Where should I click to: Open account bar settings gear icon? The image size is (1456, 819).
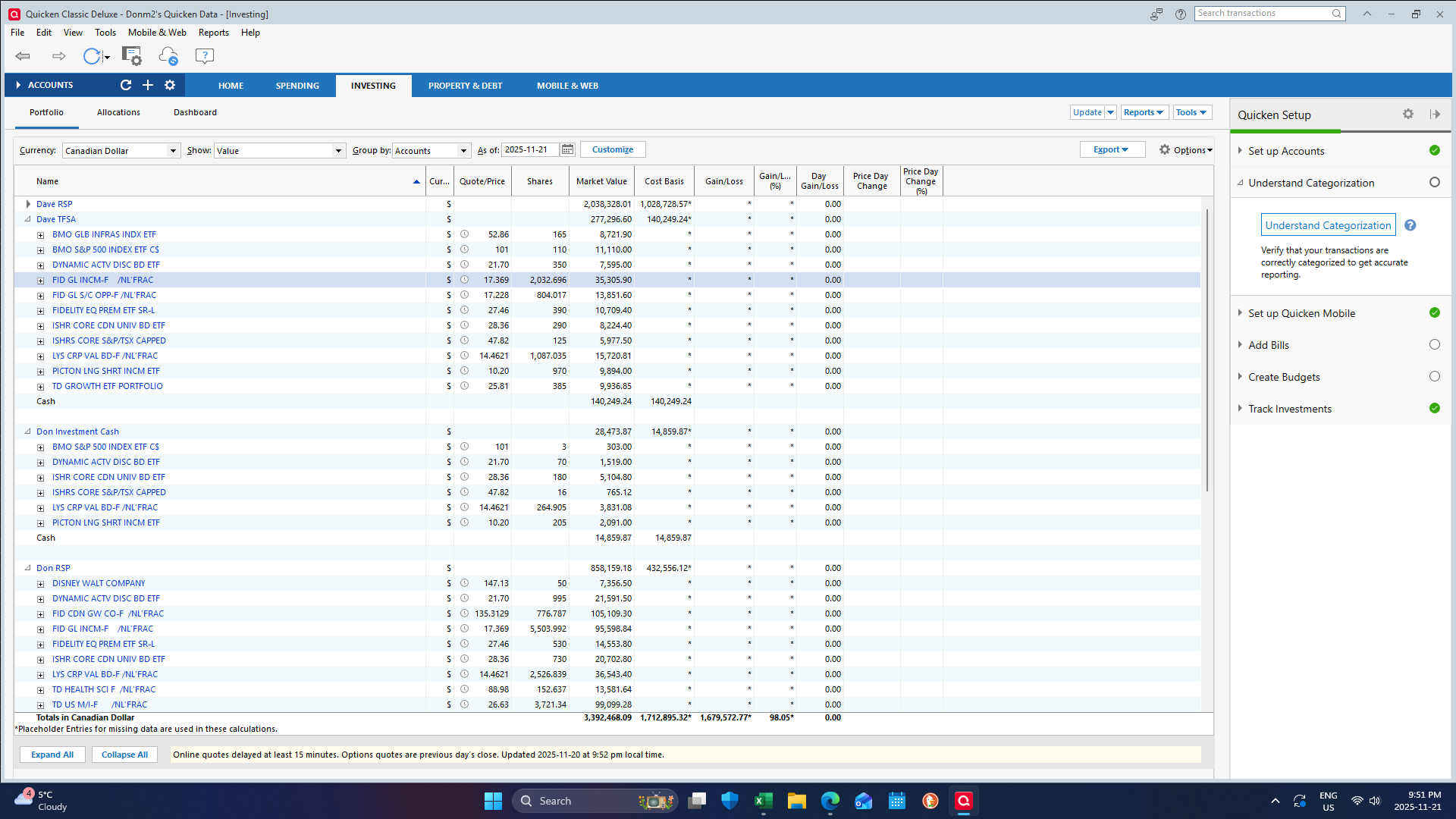[170, 85]
